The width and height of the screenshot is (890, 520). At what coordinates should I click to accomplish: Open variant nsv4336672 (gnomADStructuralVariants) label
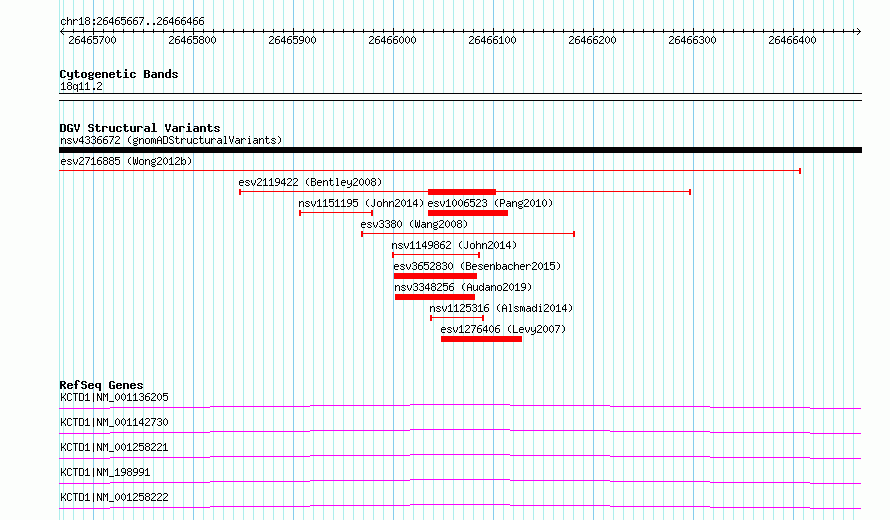[171, 140]
